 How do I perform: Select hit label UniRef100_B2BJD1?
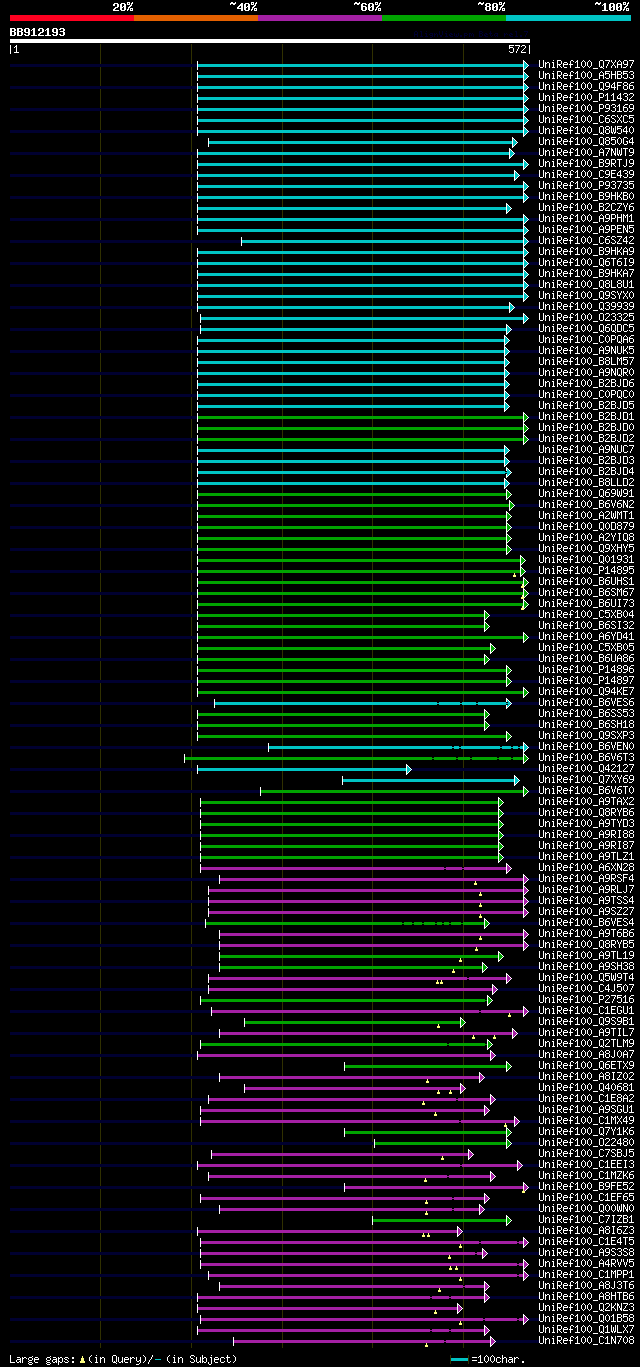click(586, 416)
